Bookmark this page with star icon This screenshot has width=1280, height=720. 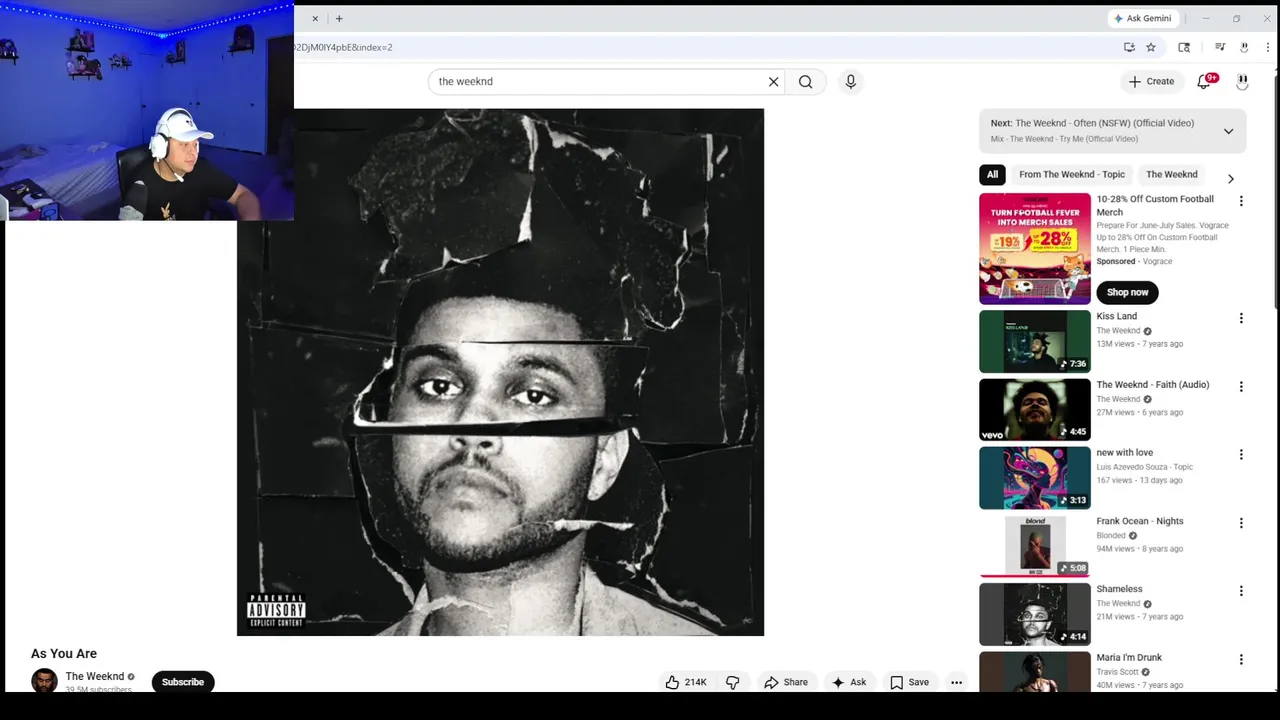(1151, 47)
